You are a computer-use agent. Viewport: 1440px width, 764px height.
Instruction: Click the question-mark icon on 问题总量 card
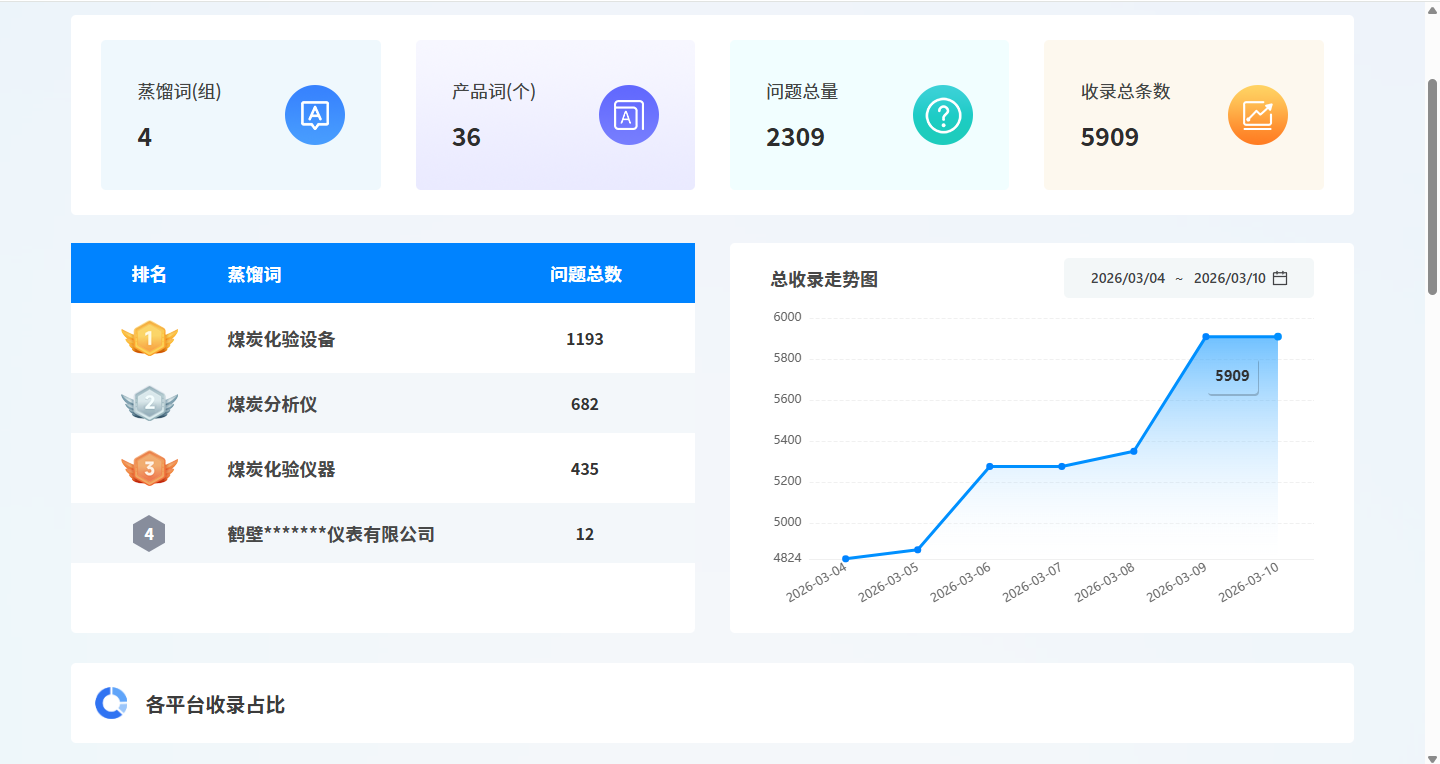point(943,115)
